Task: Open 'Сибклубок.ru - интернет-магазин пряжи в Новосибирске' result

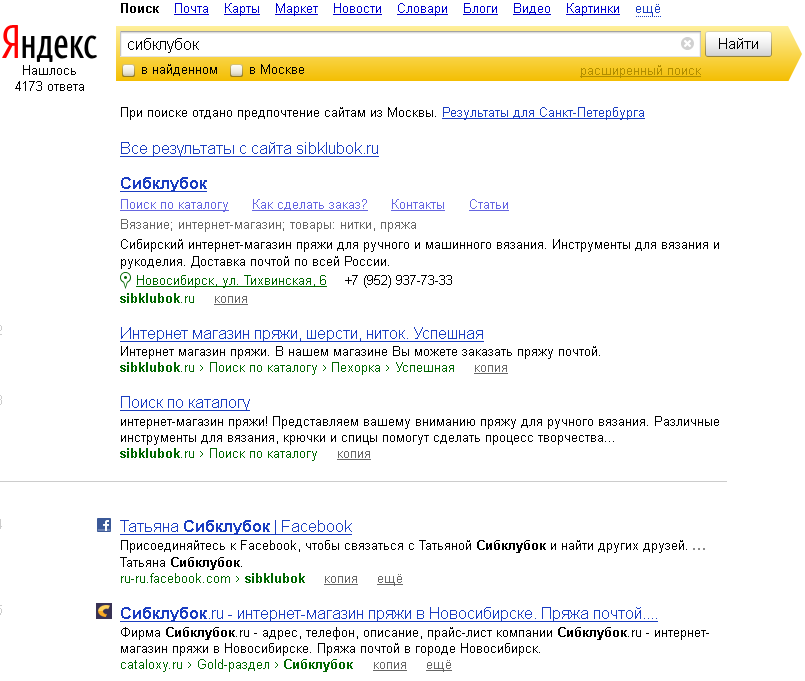Action: pyautogui.click(x=389, y=613)
